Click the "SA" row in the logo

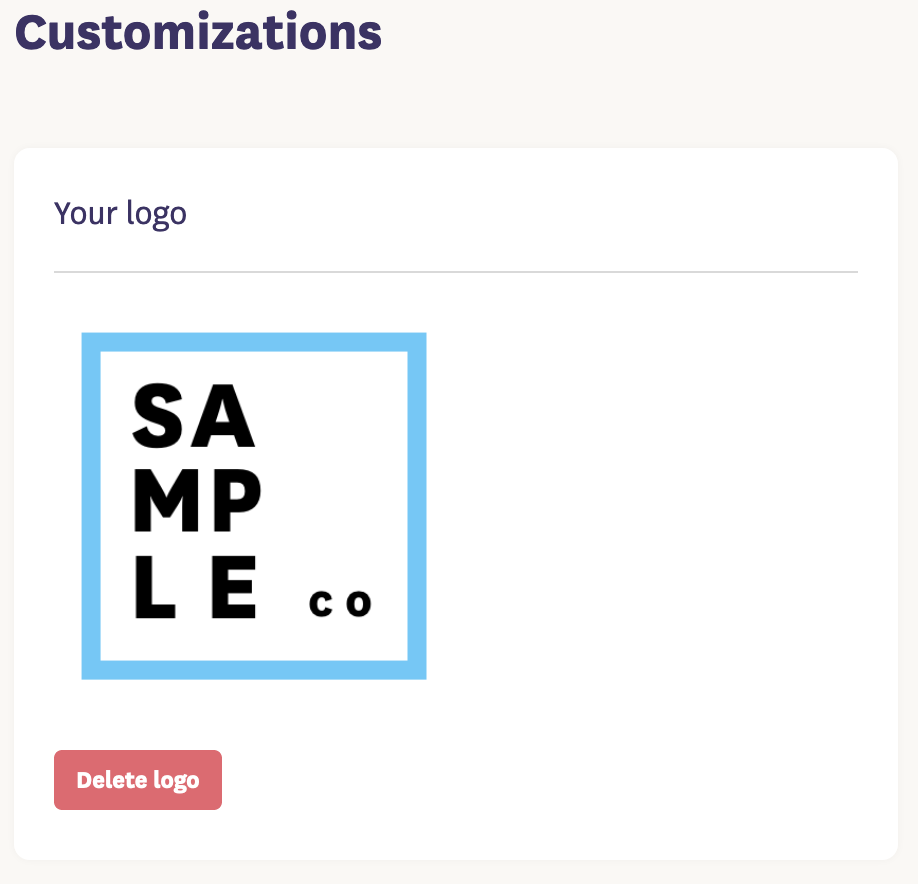click(x=194, y=417)
